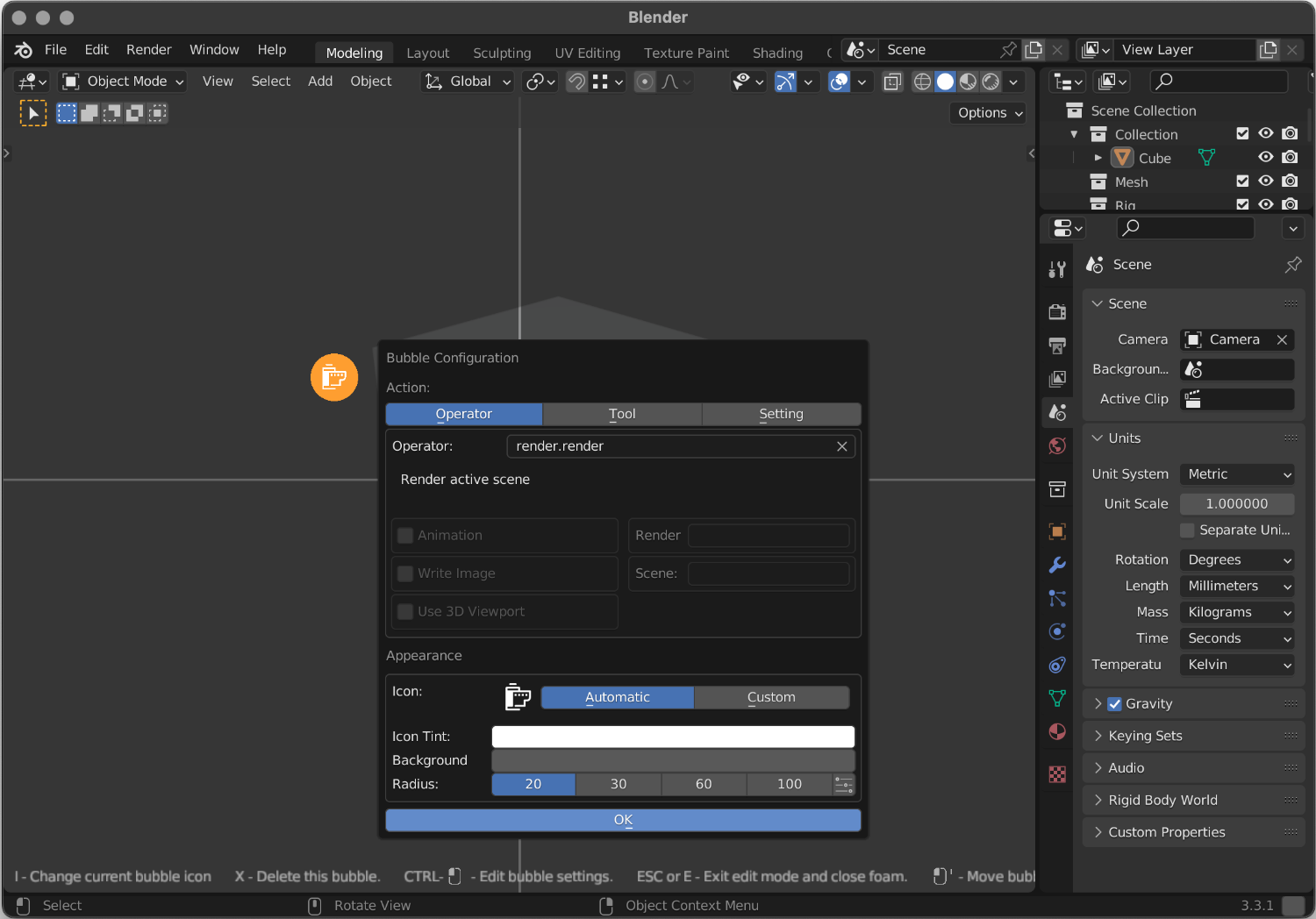Click the orange render bubble icon
This screenshot has height=919, width=1316.
[x=334, y=377]
